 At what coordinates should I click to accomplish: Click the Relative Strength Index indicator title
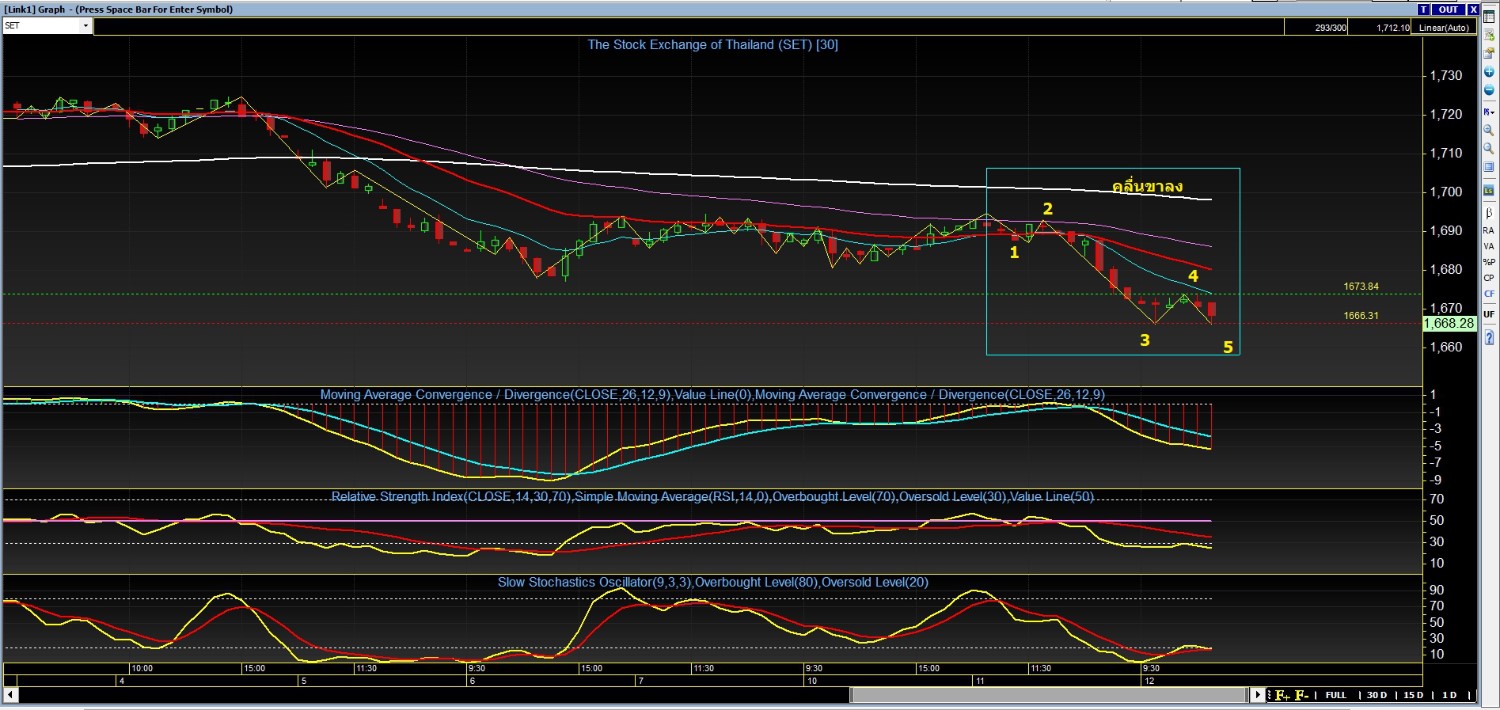tap(712, 496)
